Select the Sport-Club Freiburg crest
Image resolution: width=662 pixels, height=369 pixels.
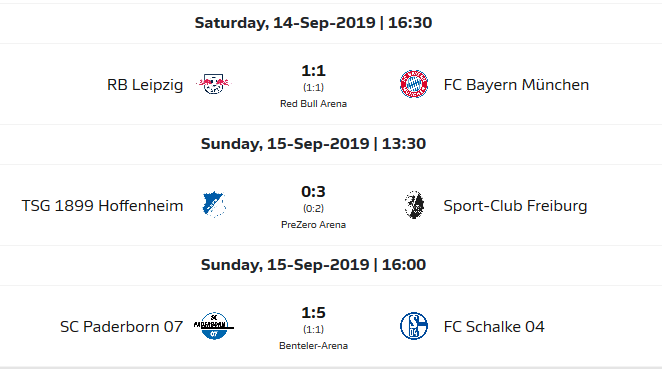414,205
